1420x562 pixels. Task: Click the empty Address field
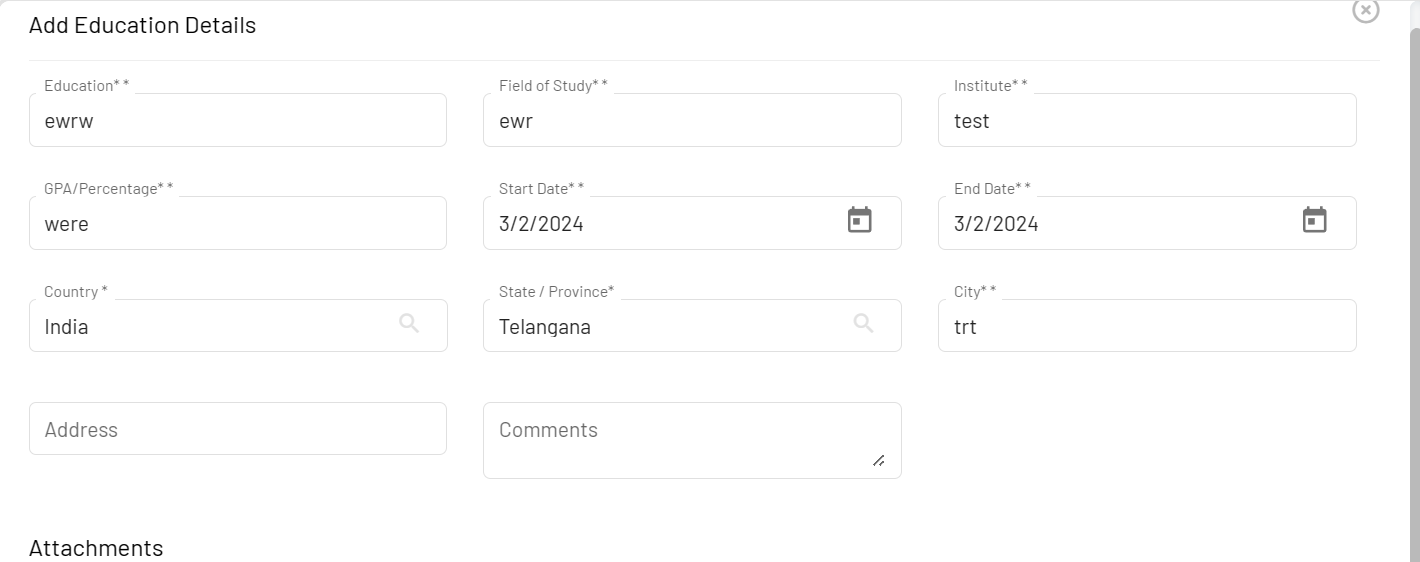point(237,429)
